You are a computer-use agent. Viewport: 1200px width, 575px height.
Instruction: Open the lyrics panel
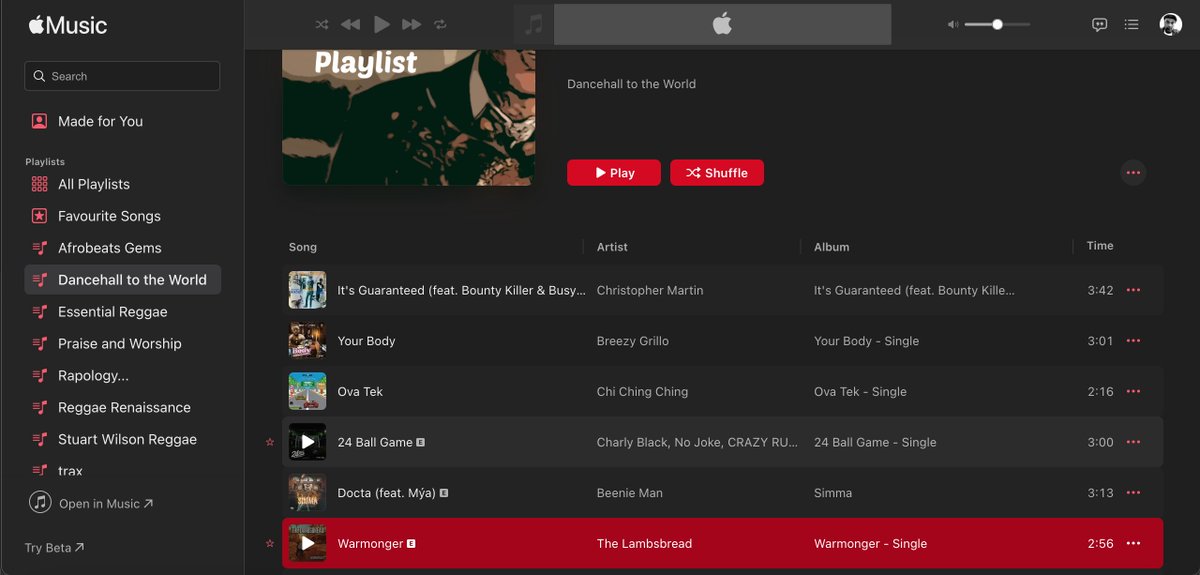pyautogui.click(x=1100, y=24)
